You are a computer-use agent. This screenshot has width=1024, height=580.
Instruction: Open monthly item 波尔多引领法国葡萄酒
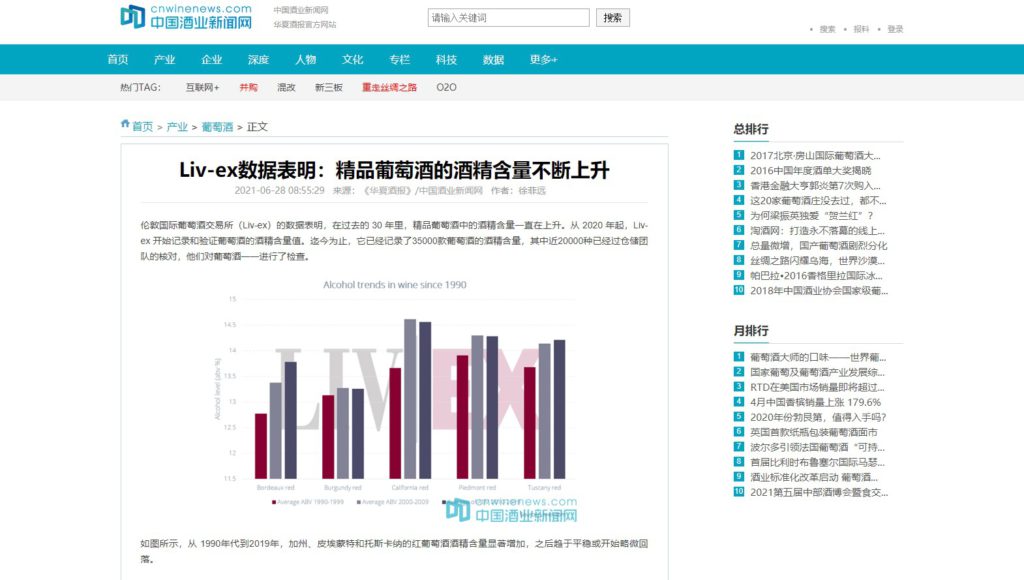point(817,447)
